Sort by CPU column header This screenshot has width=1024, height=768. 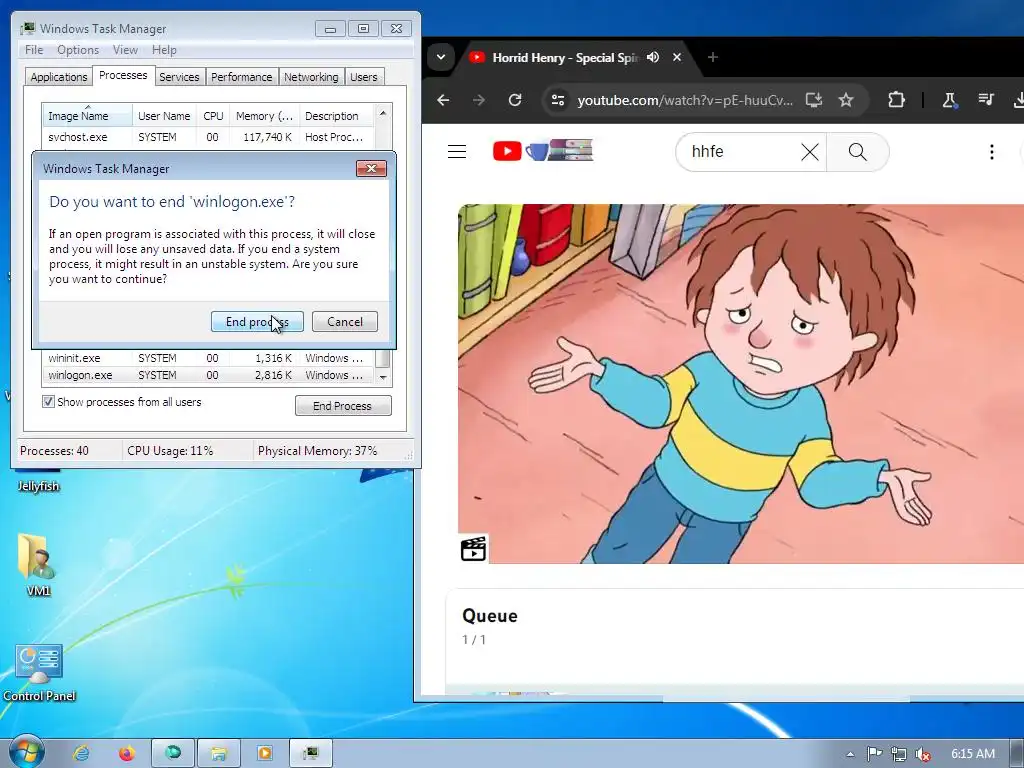click(x=213, y=116)
